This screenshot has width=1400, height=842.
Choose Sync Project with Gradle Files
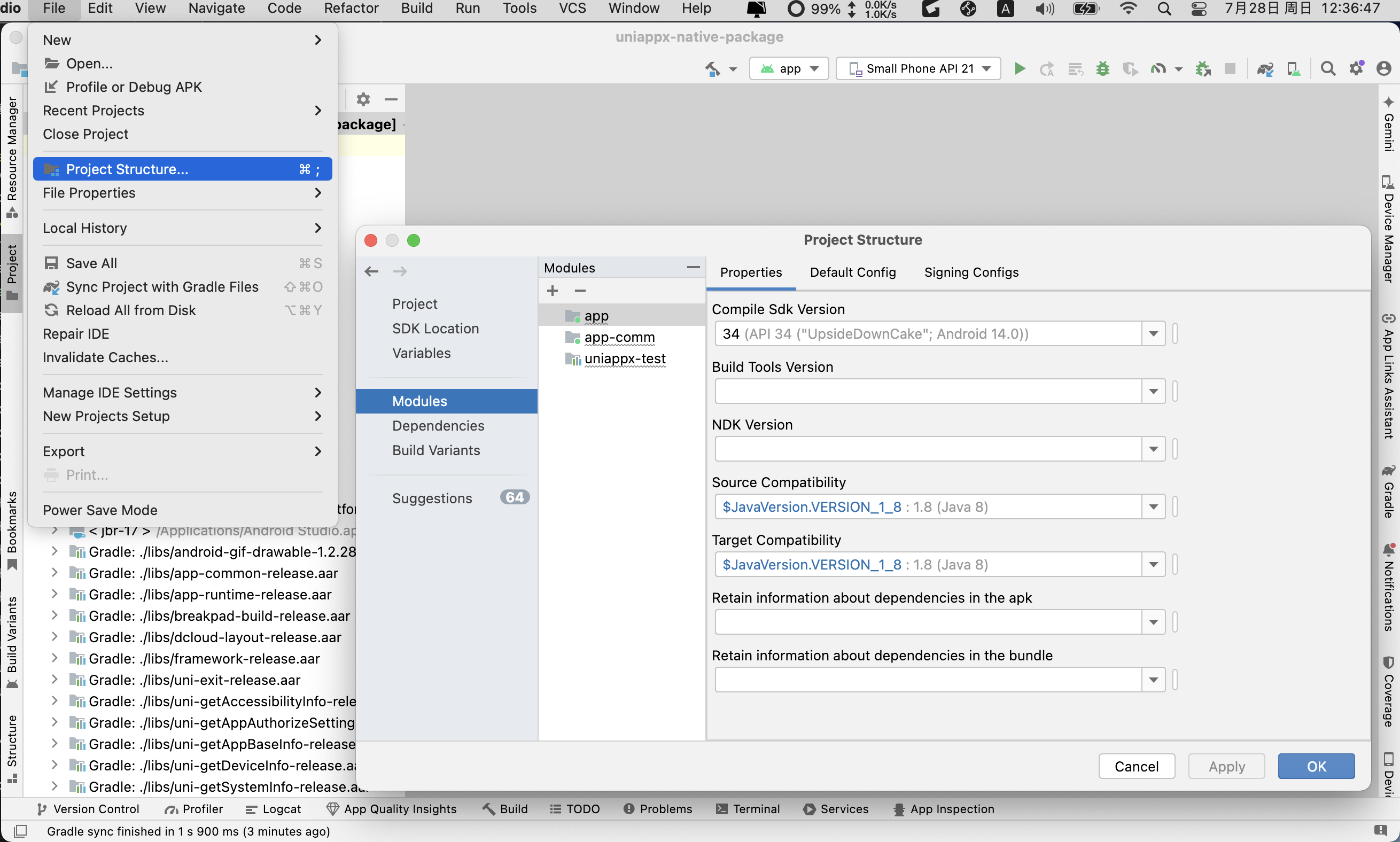coord(182,286)
